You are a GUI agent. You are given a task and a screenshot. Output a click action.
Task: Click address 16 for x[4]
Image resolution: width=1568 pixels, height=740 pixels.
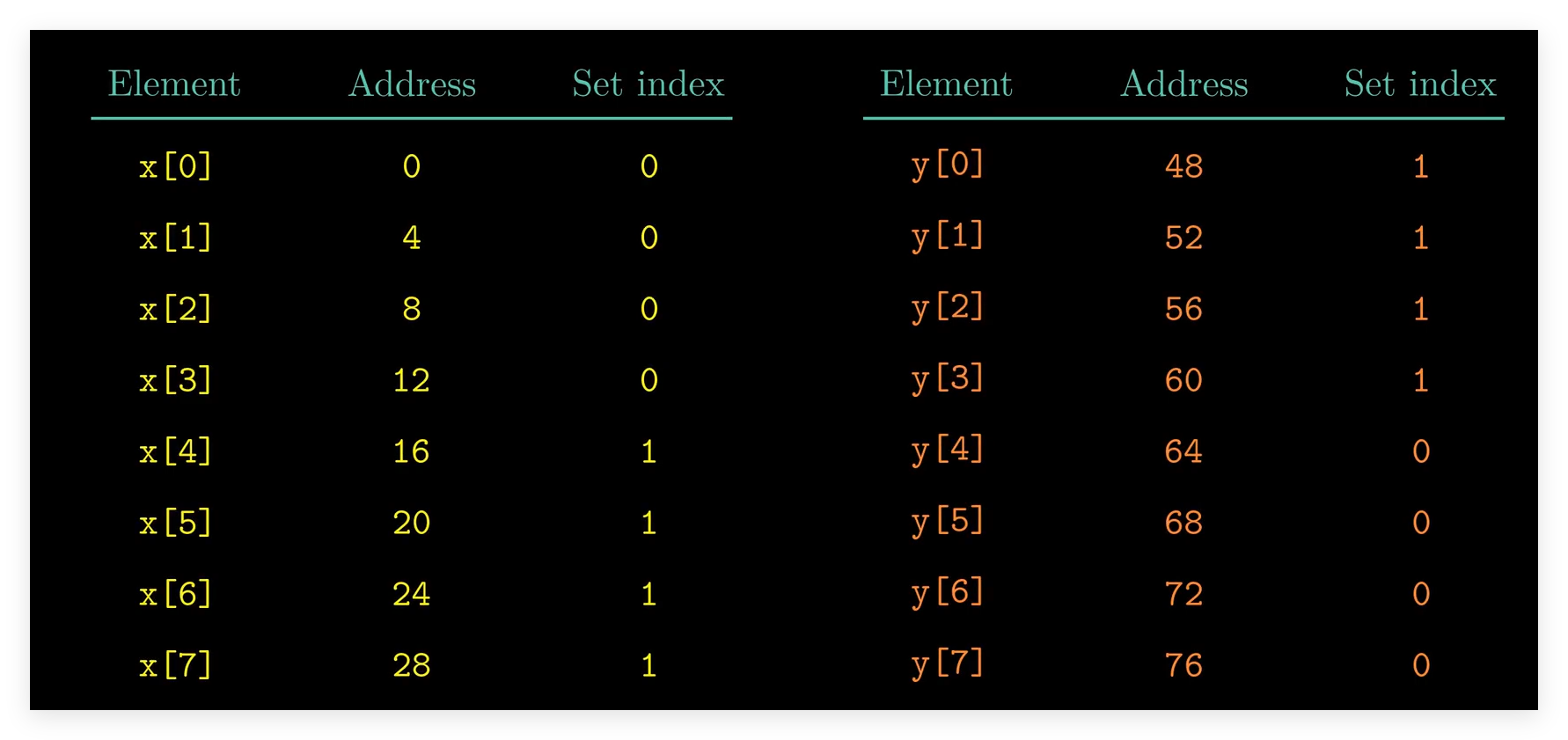click(411, 451)
